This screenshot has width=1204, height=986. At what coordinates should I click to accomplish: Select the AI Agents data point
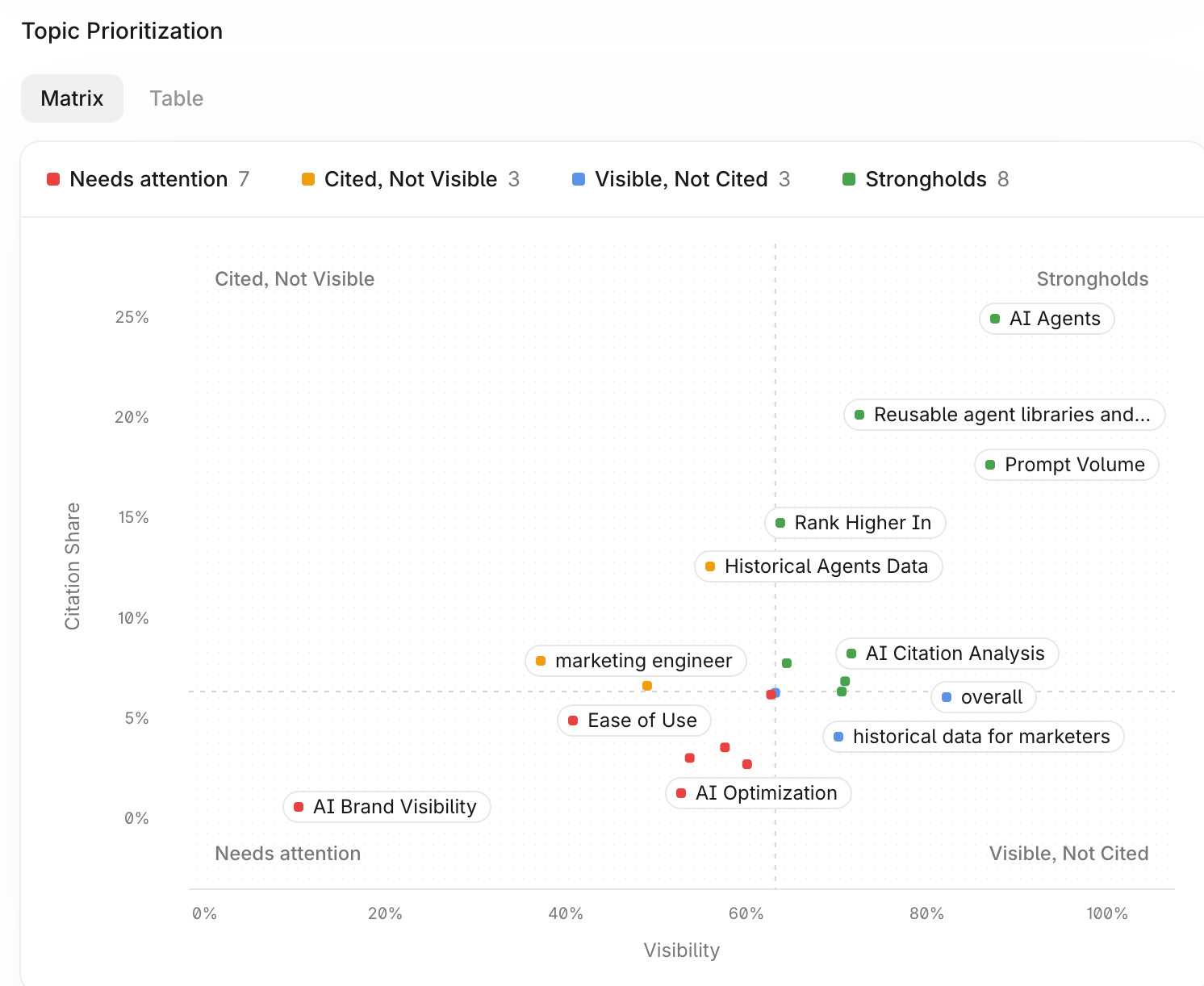(1047, 319)
